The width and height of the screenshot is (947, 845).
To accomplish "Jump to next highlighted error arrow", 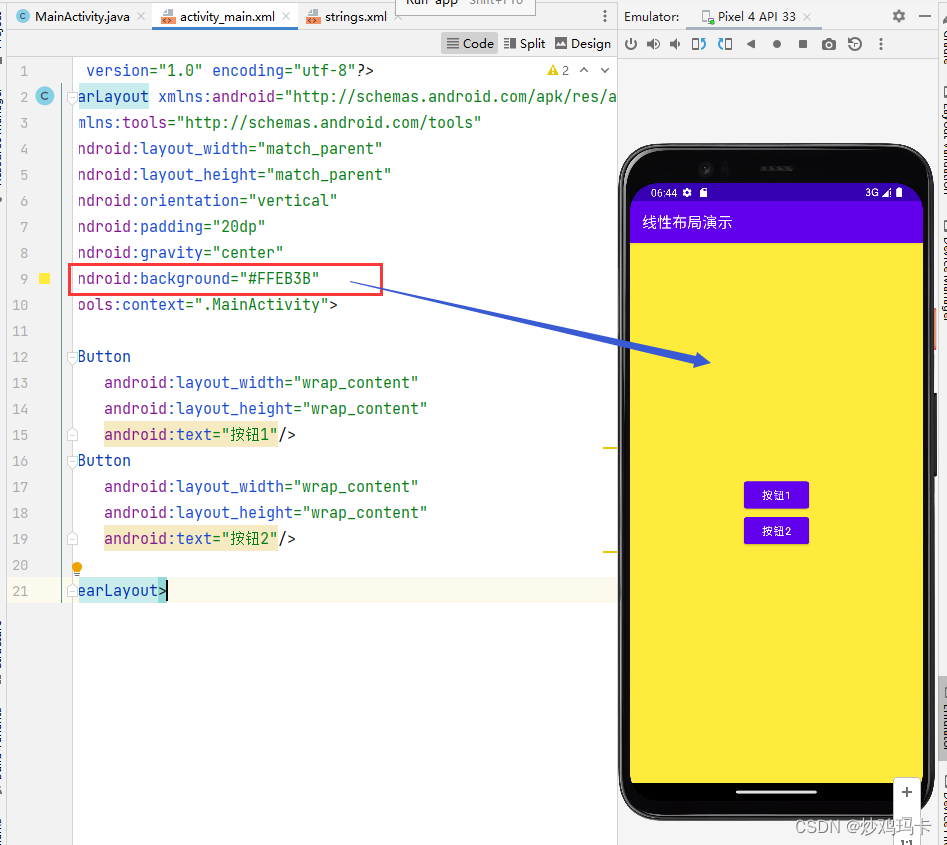I will click(605, 70).
